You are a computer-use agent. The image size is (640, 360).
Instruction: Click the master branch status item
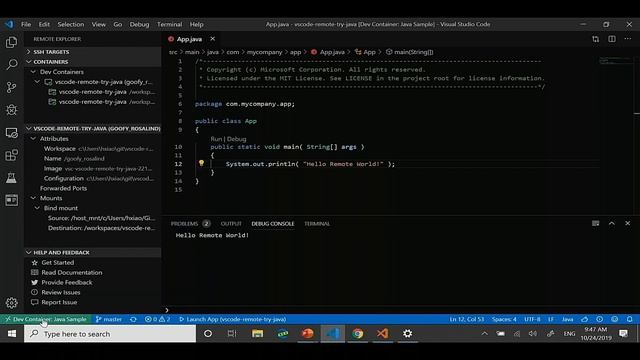click(109, 319)
